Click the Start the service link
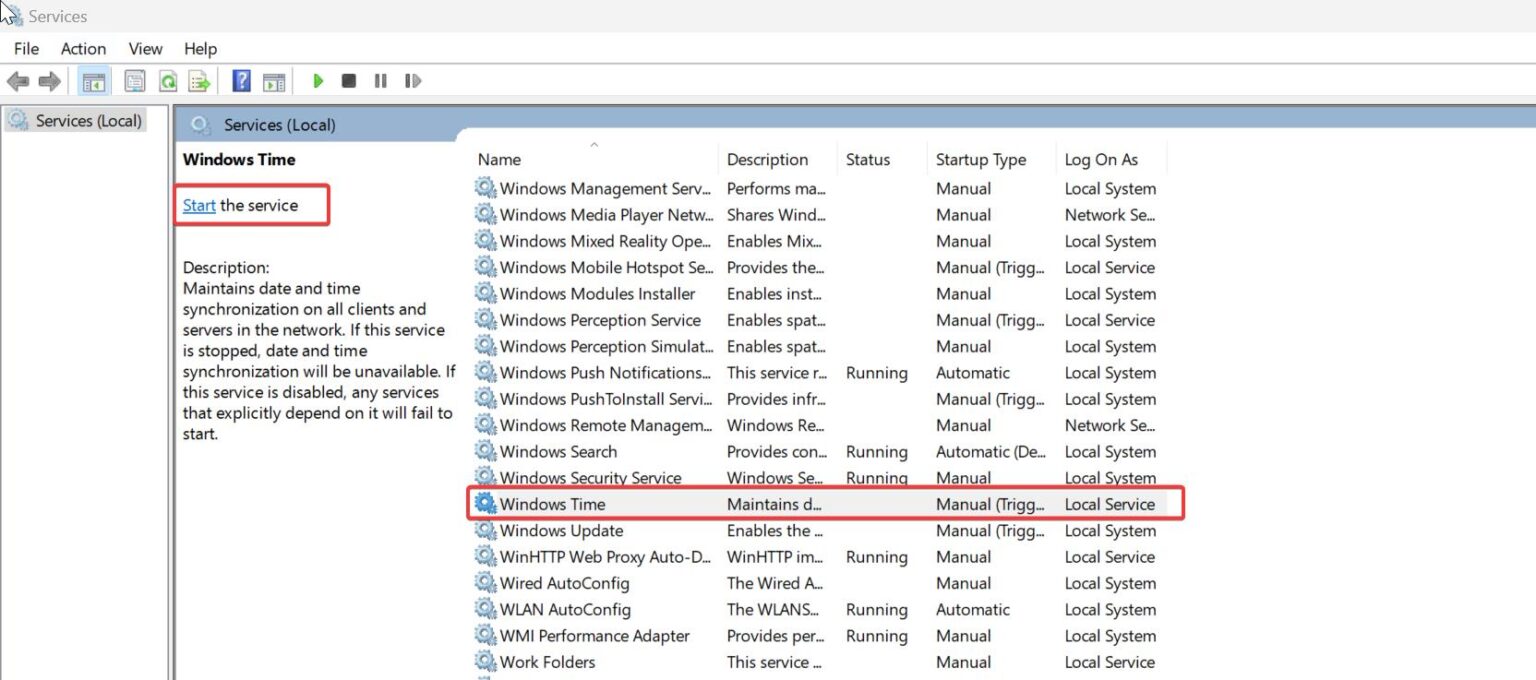The image size is (1536, 680). point(198,204)
